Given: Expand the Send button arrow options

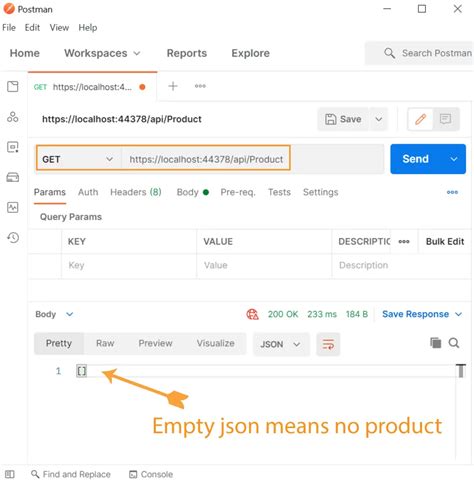Looking at the screenshot, I should click(454, 159).
